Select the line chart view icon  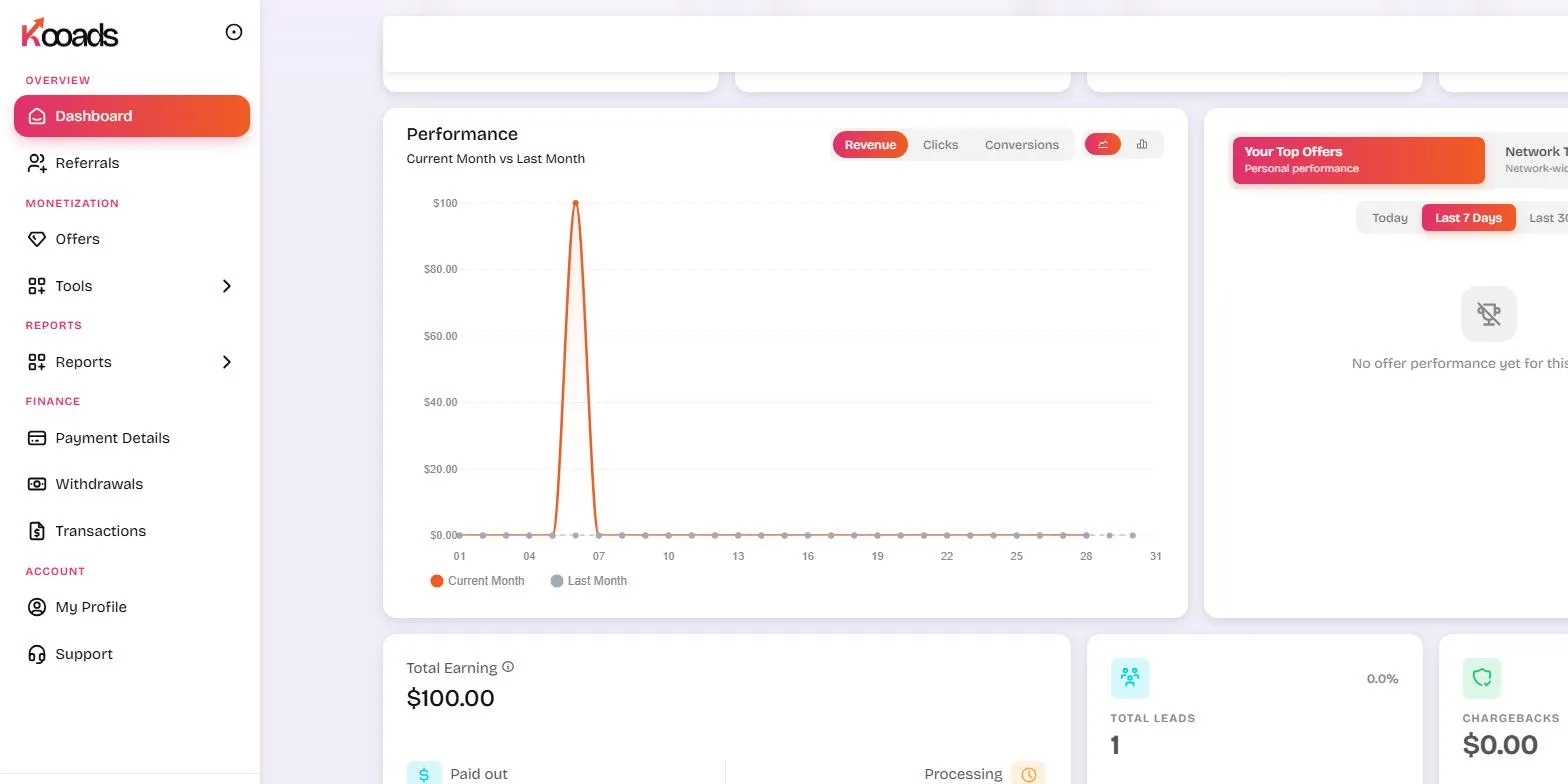pyautogui.click(x=1103, y=145)
